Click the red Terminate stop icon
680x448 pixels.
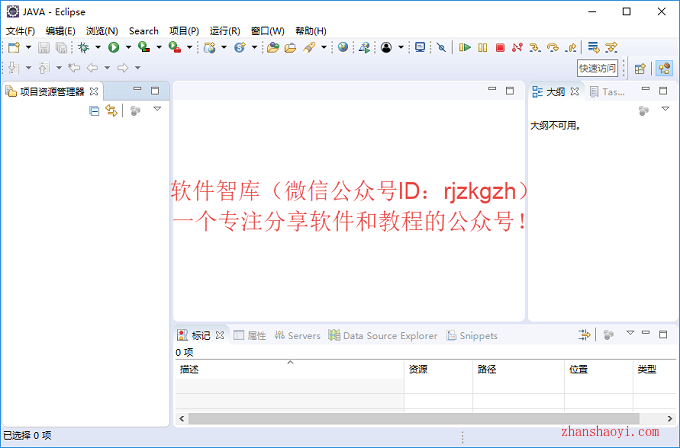tap(500, 47)
